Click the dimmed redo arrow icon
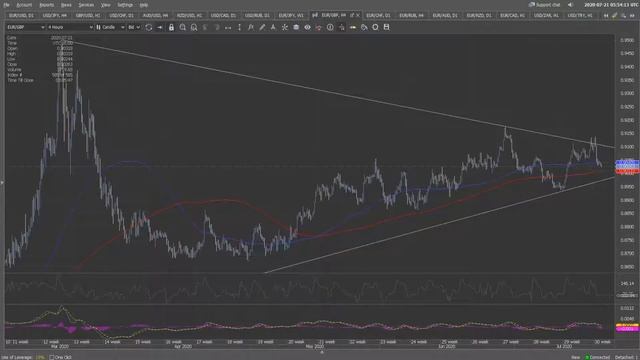Screen dimensions: 640x360 pyautogui.click(x=217, y=27)
